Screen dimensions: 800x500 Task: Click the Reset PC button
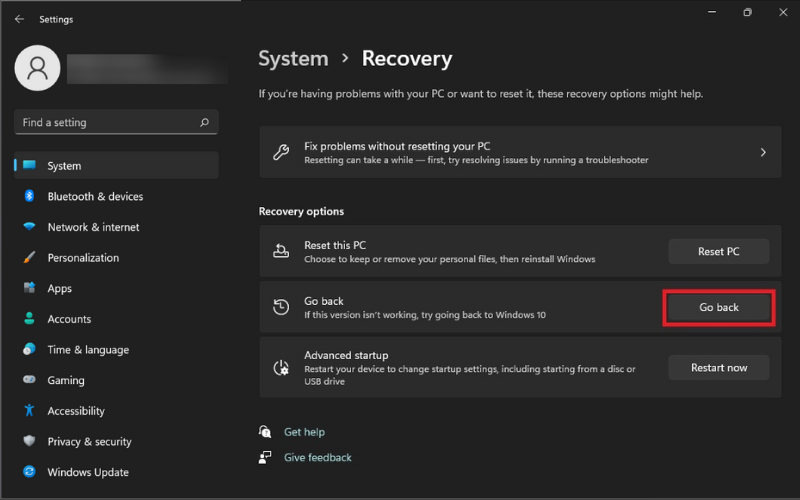719,252
